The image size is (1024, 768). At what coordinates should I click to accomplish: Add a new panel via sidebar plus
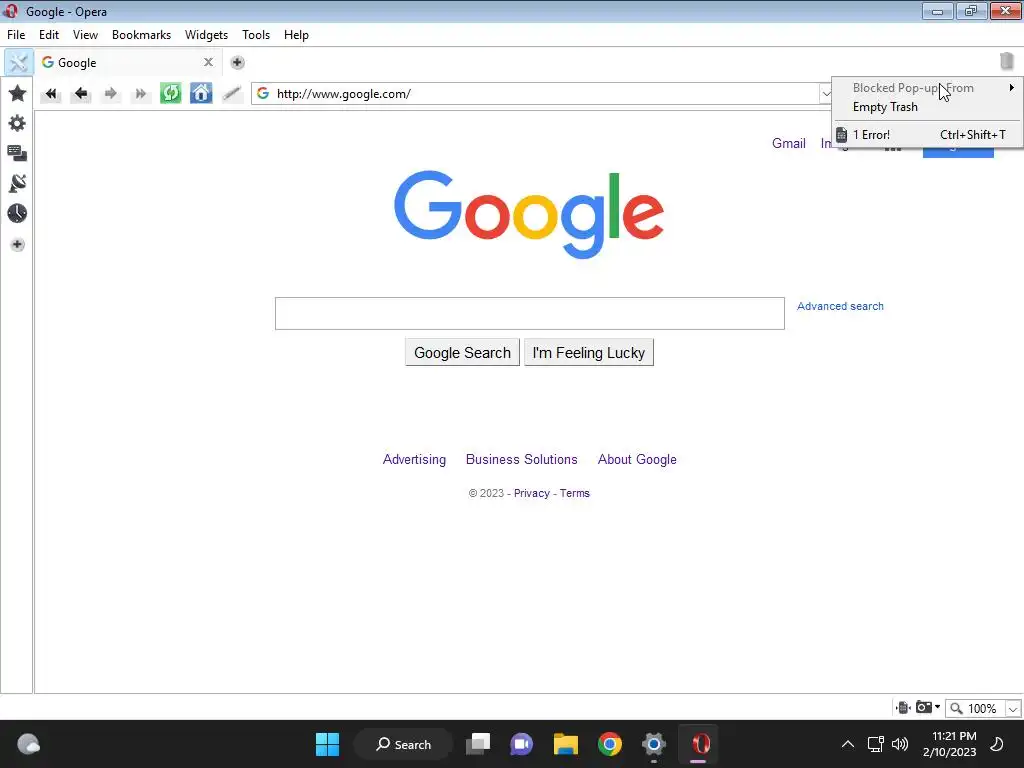click(x=18, y=244)
